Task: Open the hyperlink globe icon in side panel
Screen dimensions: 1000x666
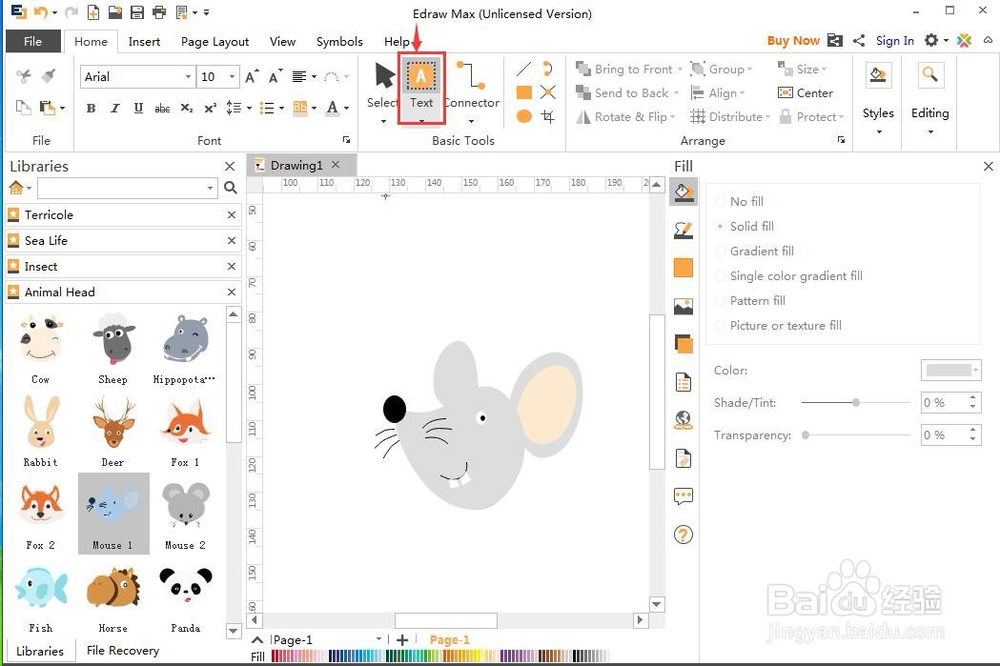Action: (x=683, y=420)
